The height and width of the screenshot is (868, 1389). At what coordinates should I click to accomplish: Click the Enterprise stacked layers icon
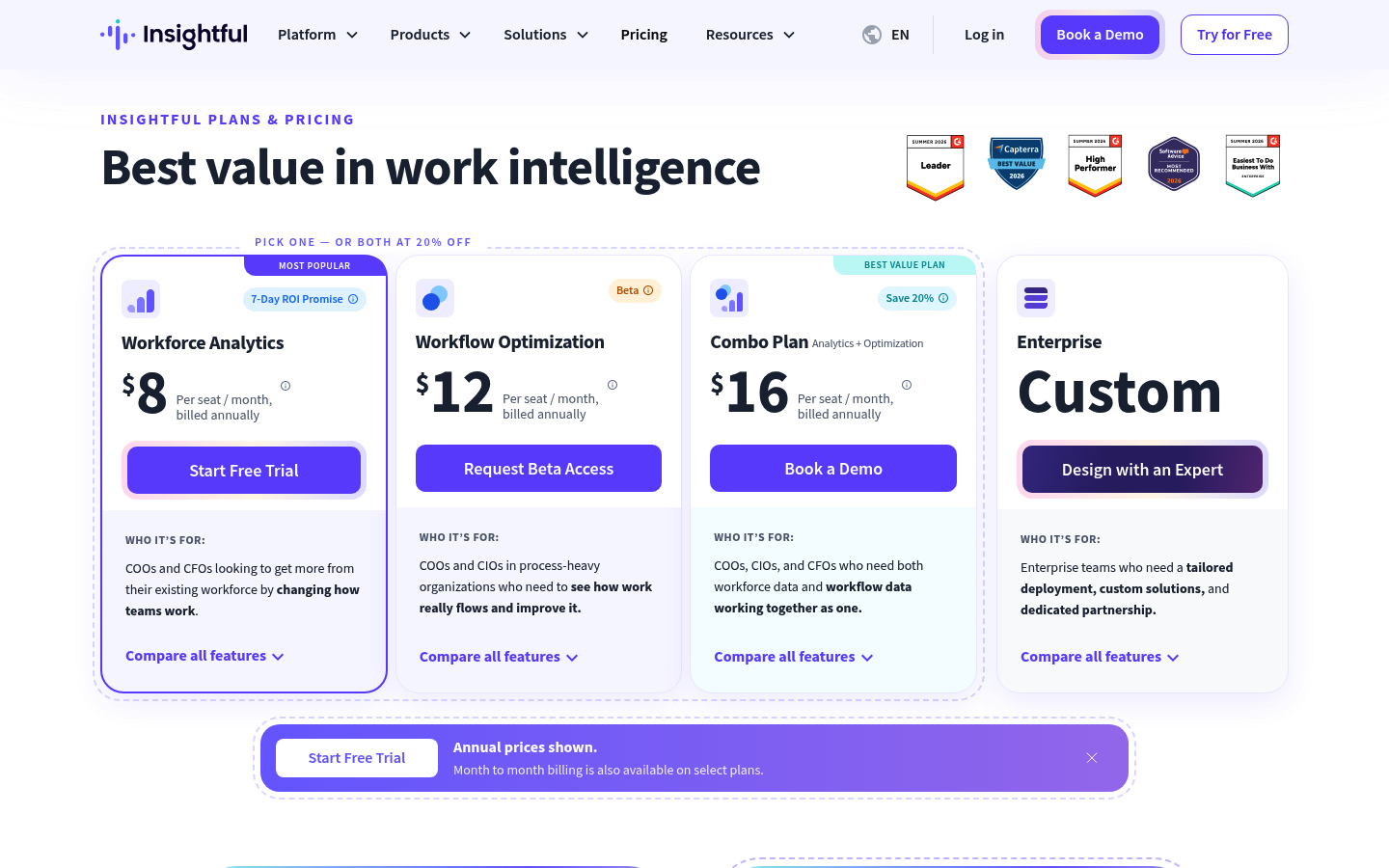1036,298
